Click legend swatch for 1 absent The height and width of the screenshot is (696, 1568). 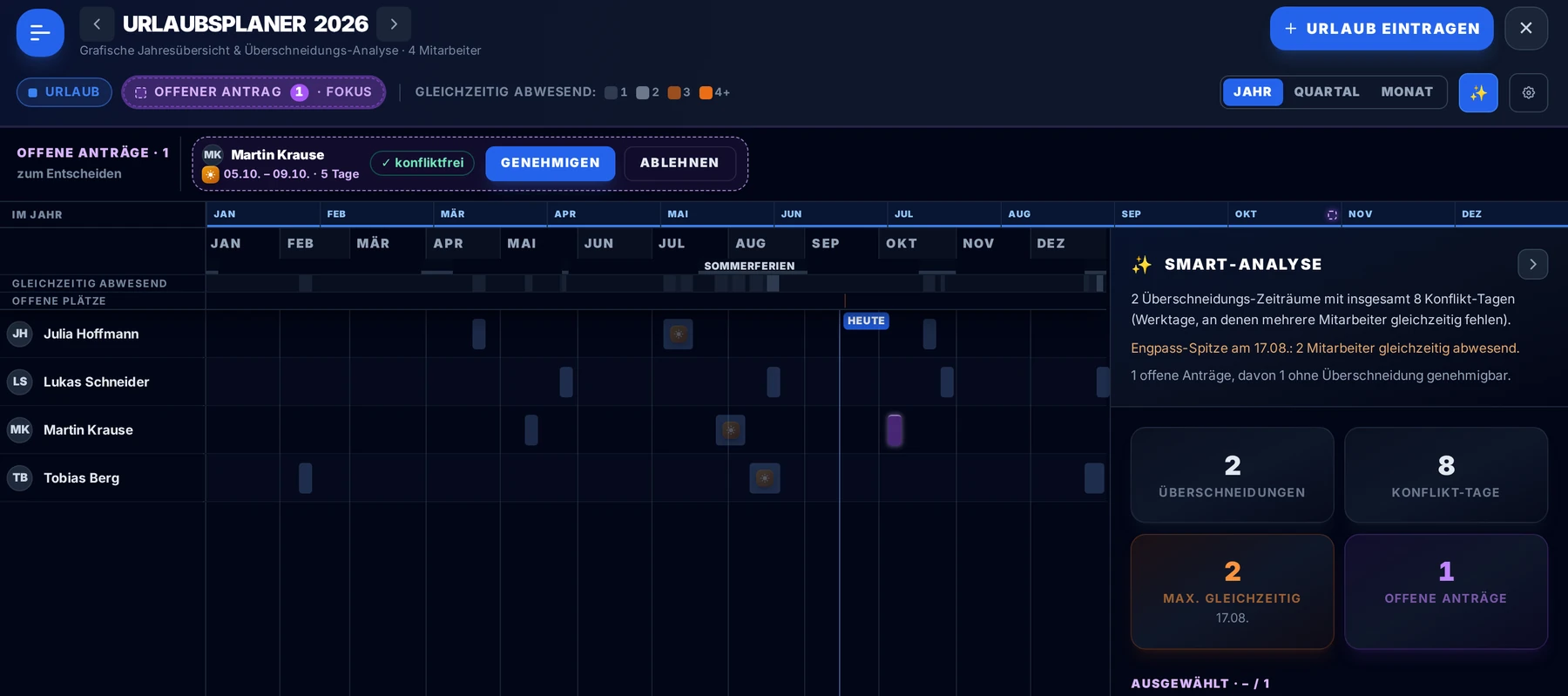pos(611,92)
